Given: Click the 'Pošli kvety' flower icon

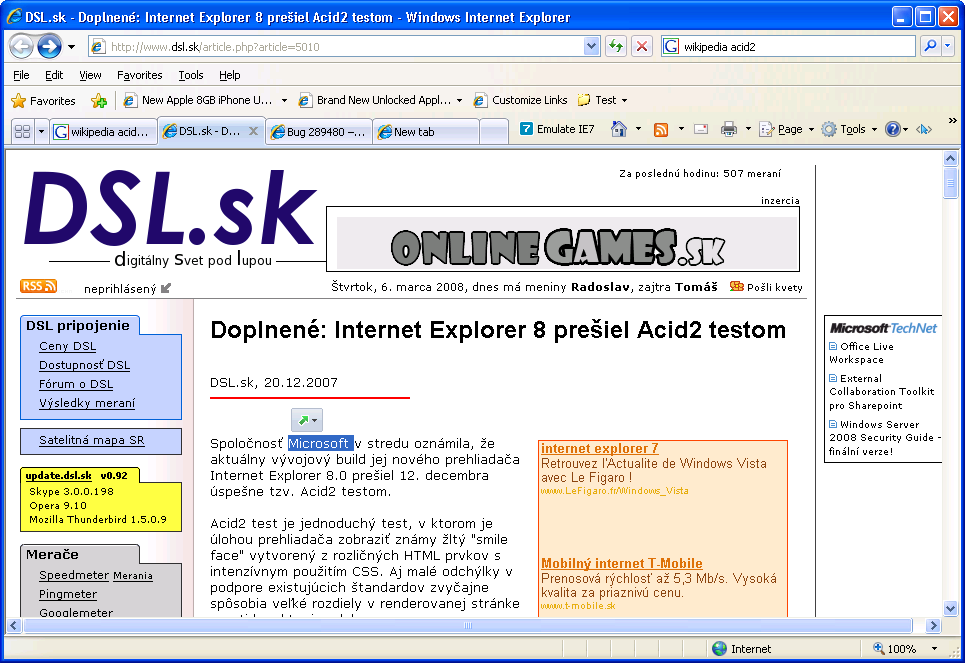Looking at the screenshot, I should pyautogui.click(x=736, y=286).
